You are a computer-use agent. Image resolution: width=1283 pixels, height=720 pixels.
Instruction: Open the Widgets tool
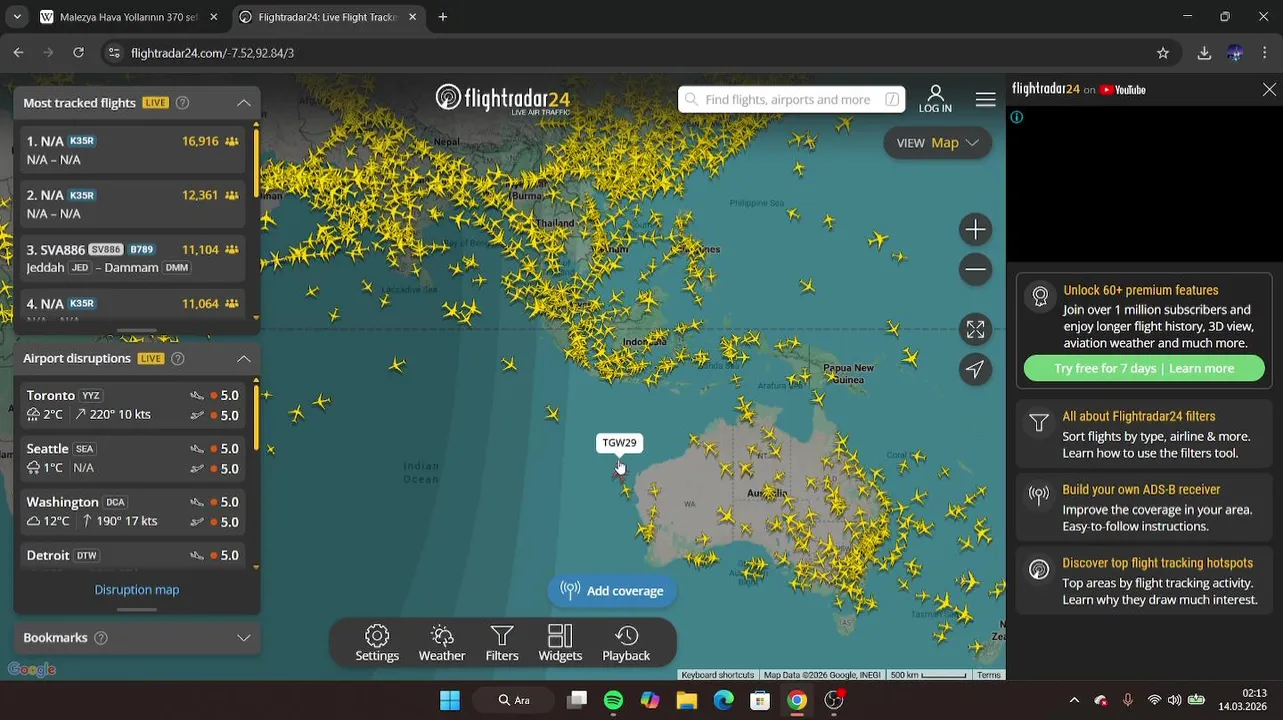(x=560, y=643)
